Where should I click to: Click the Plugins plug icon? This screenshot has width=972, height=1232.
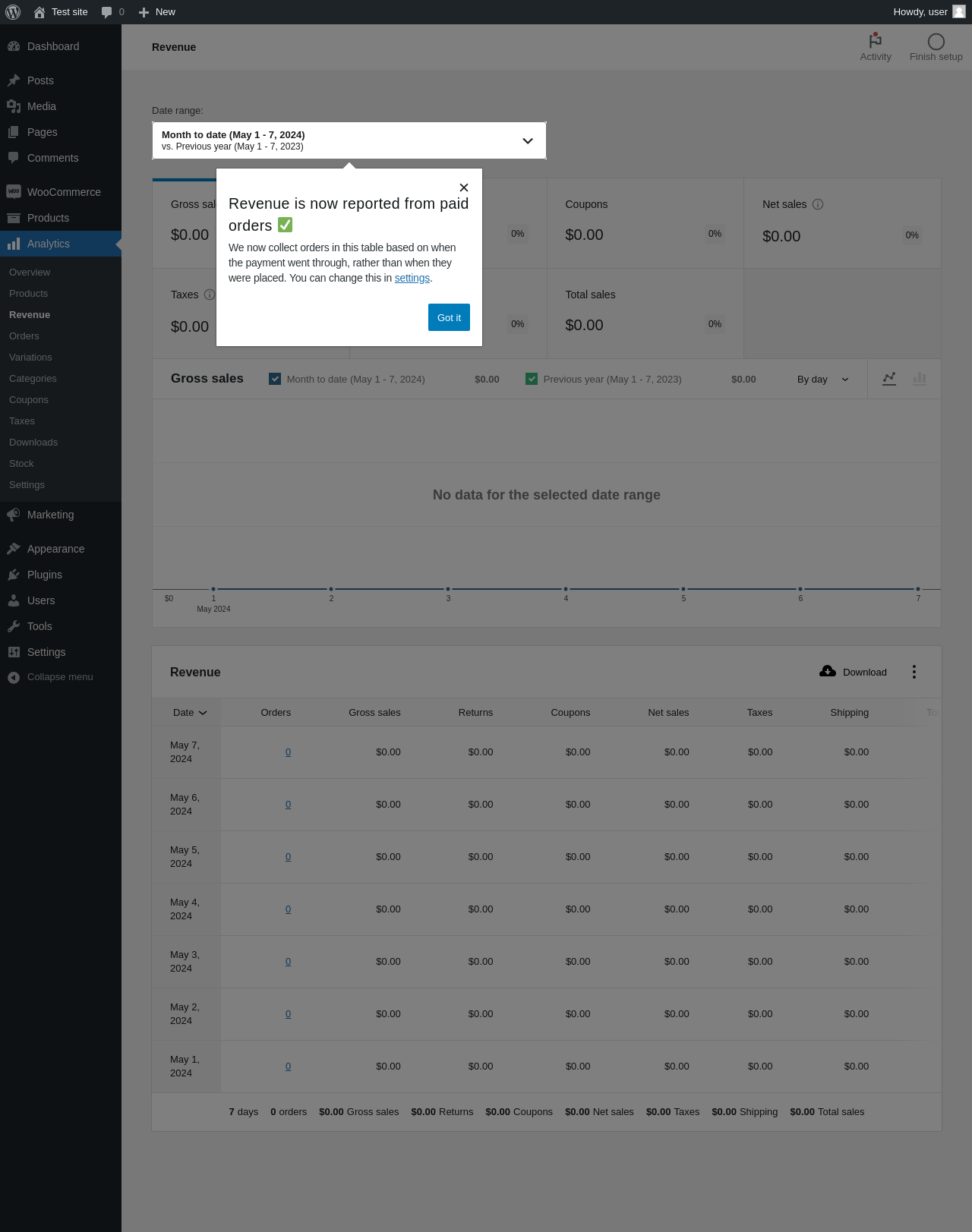14,575
